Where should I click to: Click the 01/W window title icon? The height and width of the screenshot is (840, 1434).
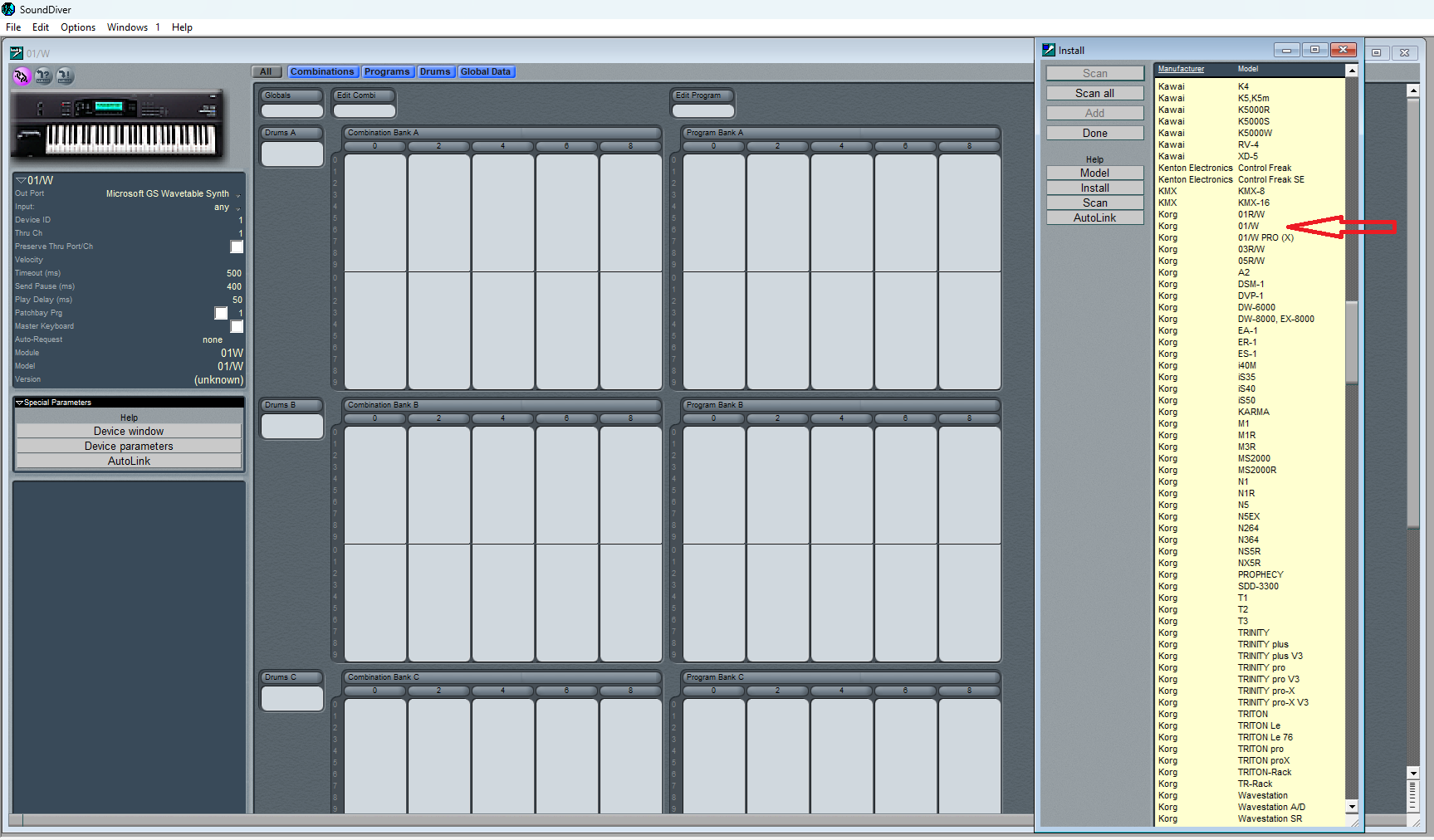click(x=17, y=53)
